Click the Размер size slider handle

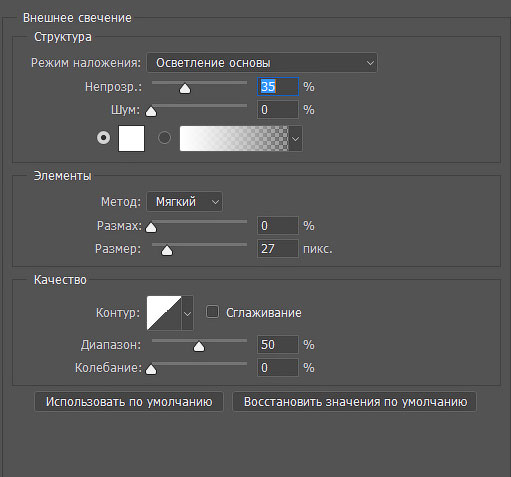tap(167, 250)
